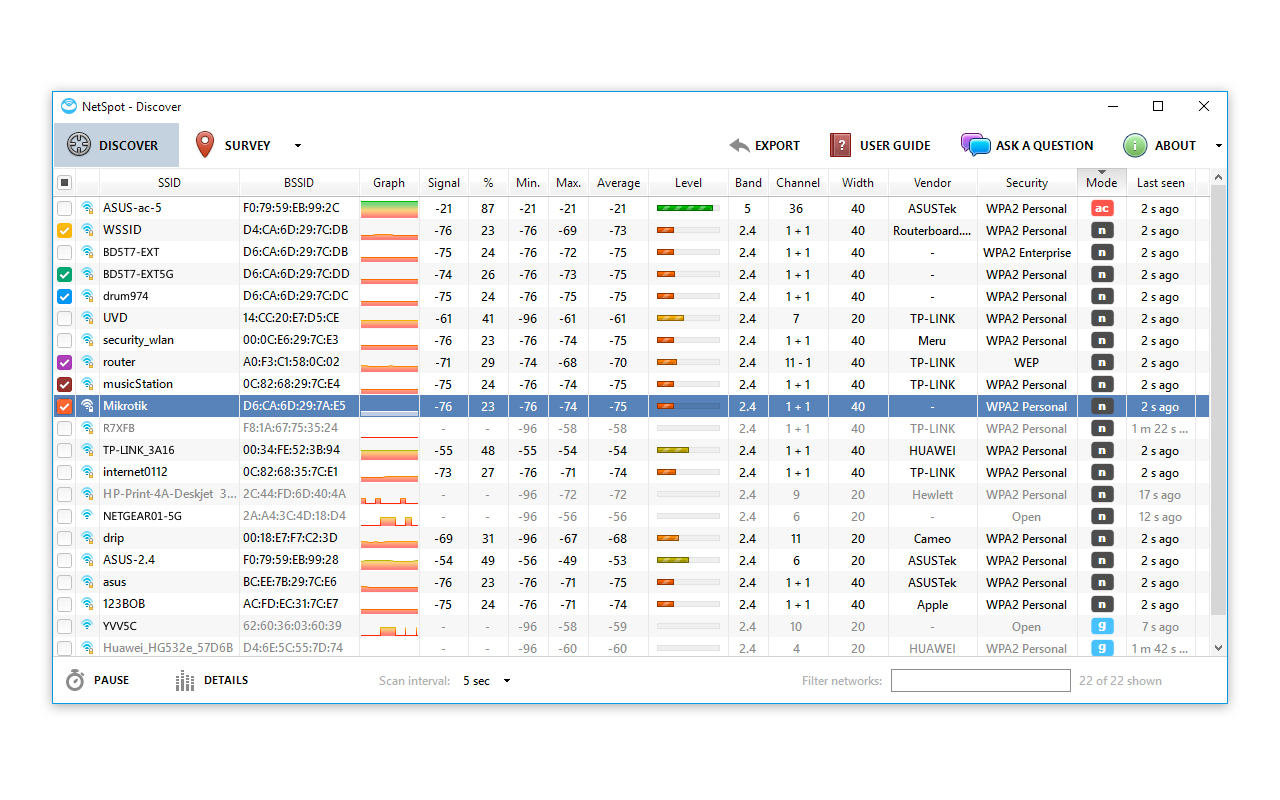Open the Scan interval 5 sec dropdown
1280x800 pixels.
[486, 681]
